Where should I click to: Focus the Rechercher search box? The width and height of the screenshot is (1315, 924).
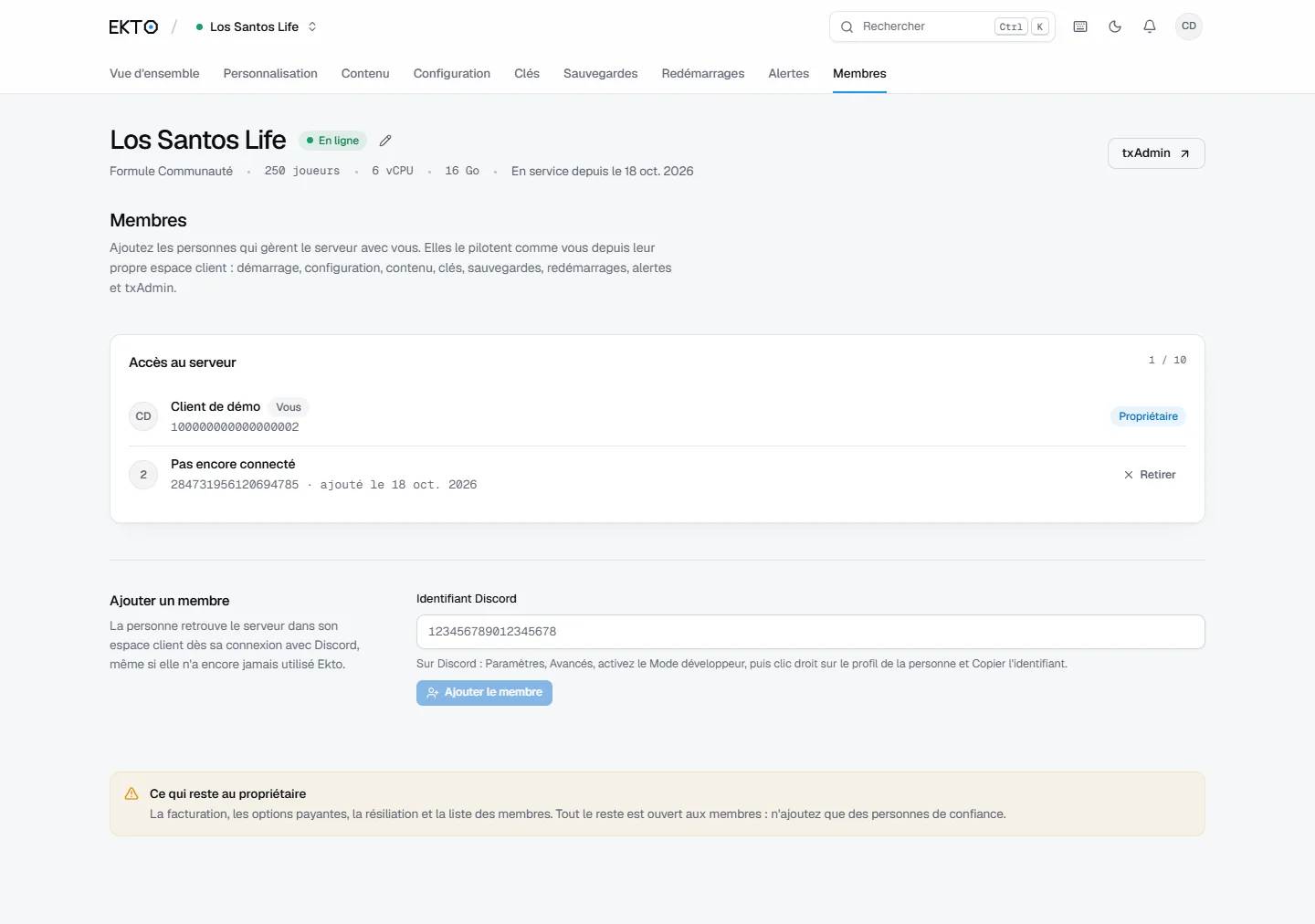click(x=942, y=26)
